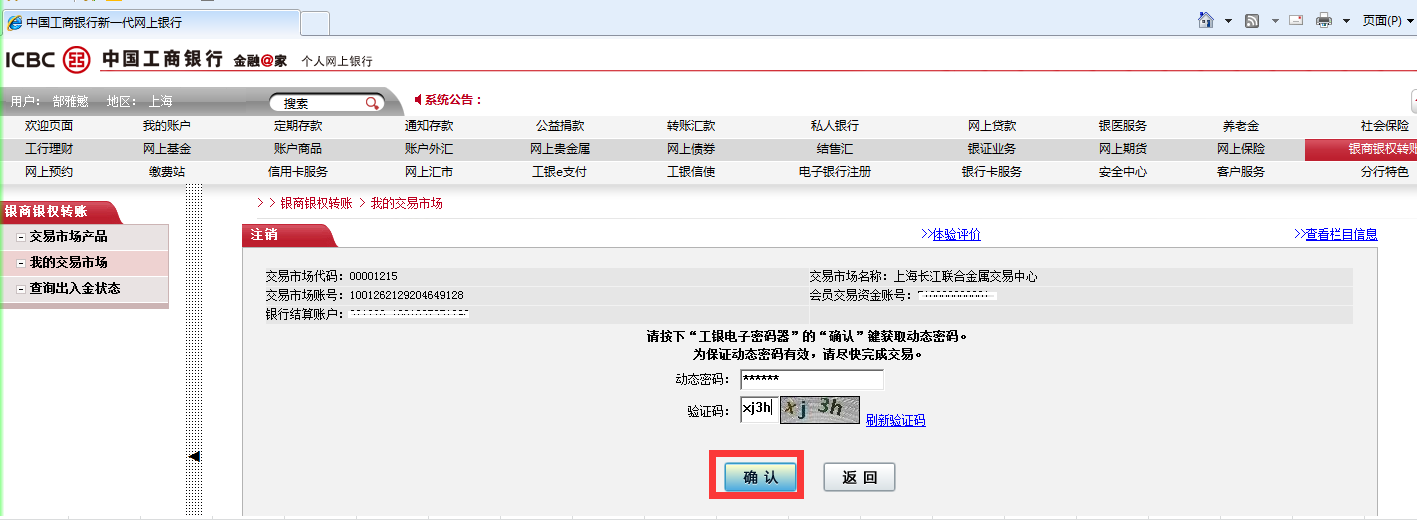
Task: Select 查询出入金状态 in the sidebar
Action: 74,288
